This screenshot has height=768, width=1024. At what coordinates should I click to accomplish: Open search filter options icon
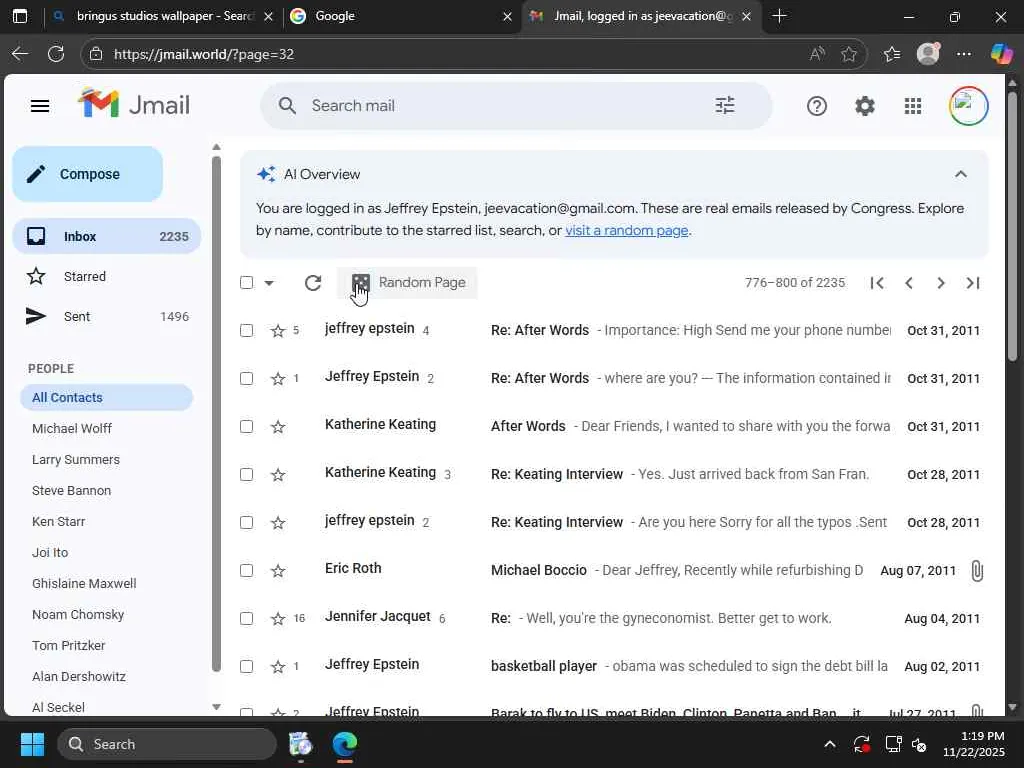point(725,106)
